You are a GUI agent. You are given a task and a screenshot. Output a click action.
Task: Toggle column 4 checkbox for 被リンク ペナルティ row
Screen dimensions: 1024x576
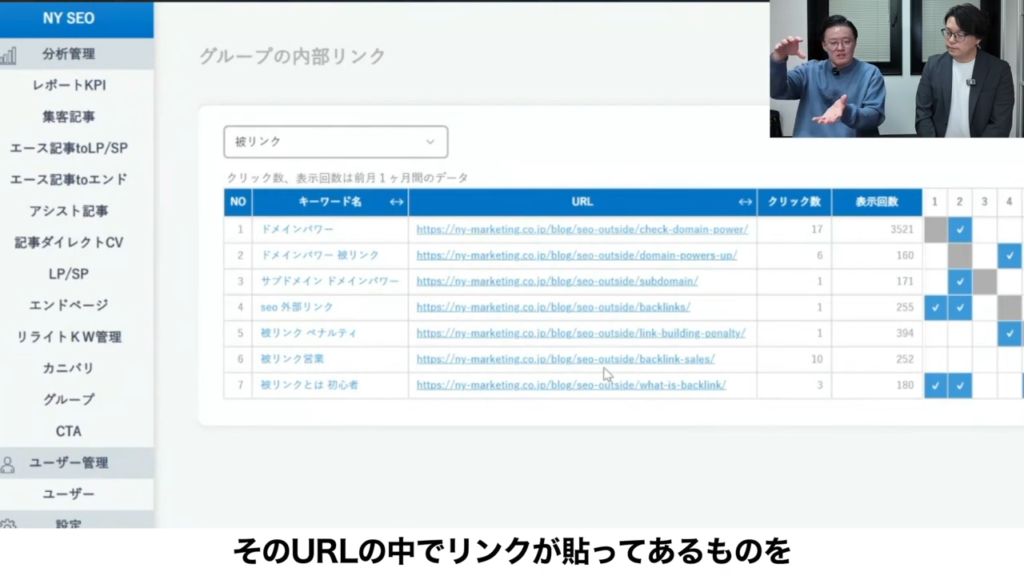click(1009, 333)
